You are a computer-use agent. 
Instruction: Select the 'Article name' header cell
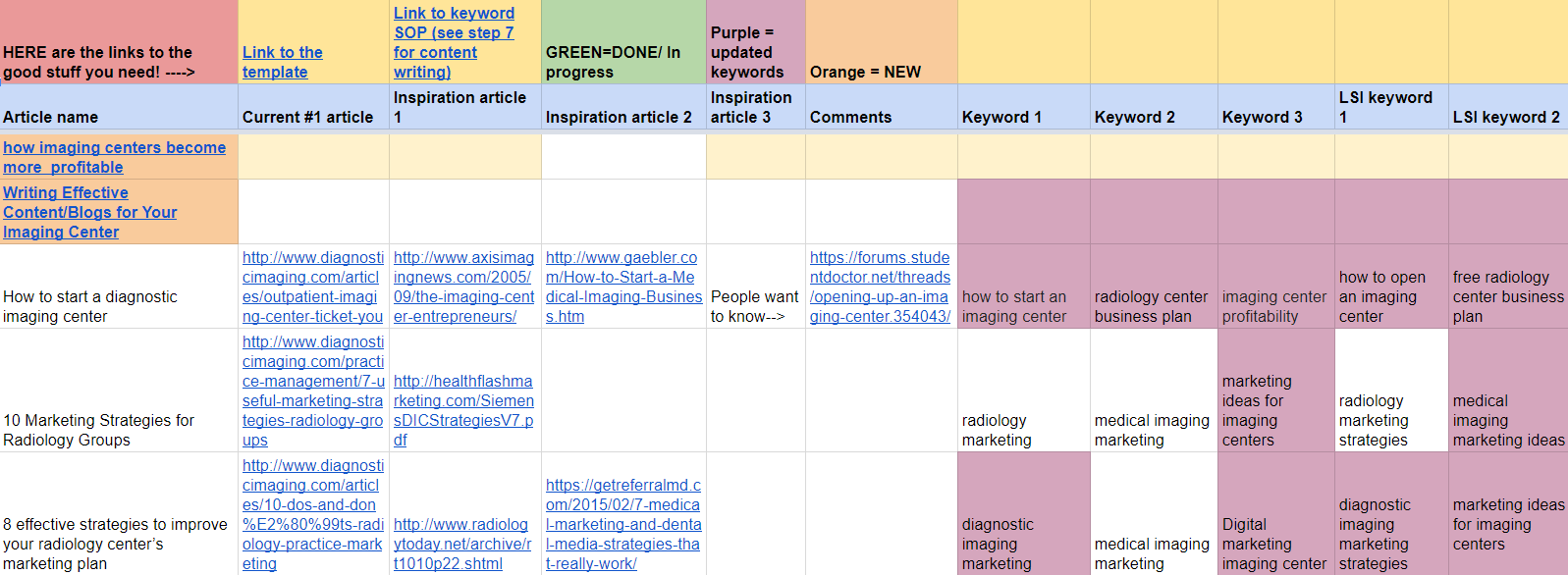(119, 107)
